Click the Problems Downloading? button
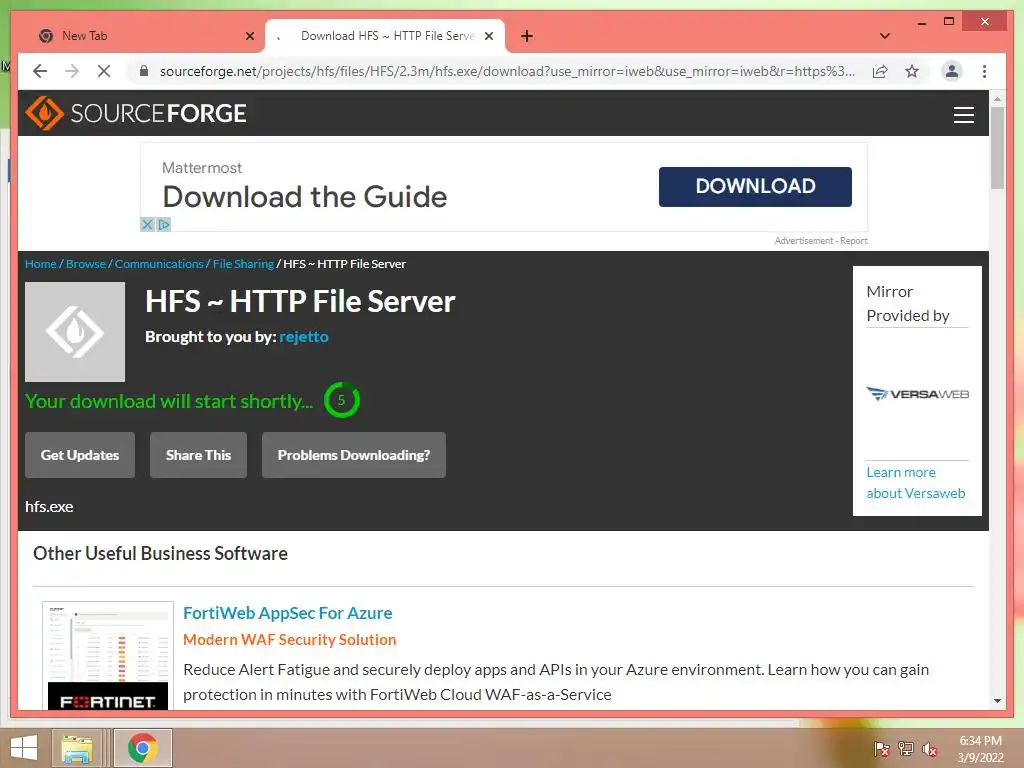Viewport: 1024px width, 768px height. [x=354, y=455]
